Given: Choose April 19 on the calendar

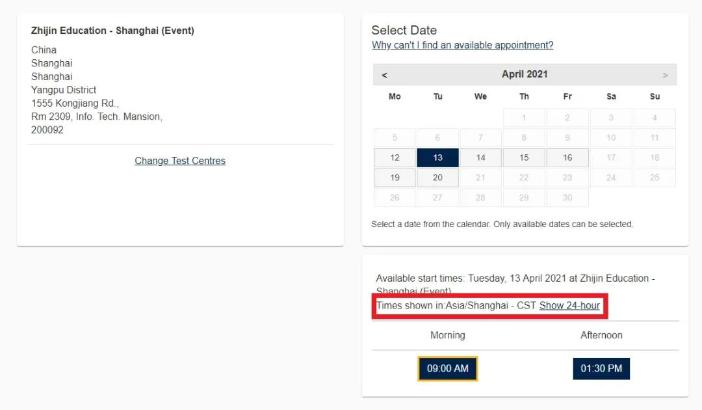Looking at the screenshot, I should coord(395,178).
